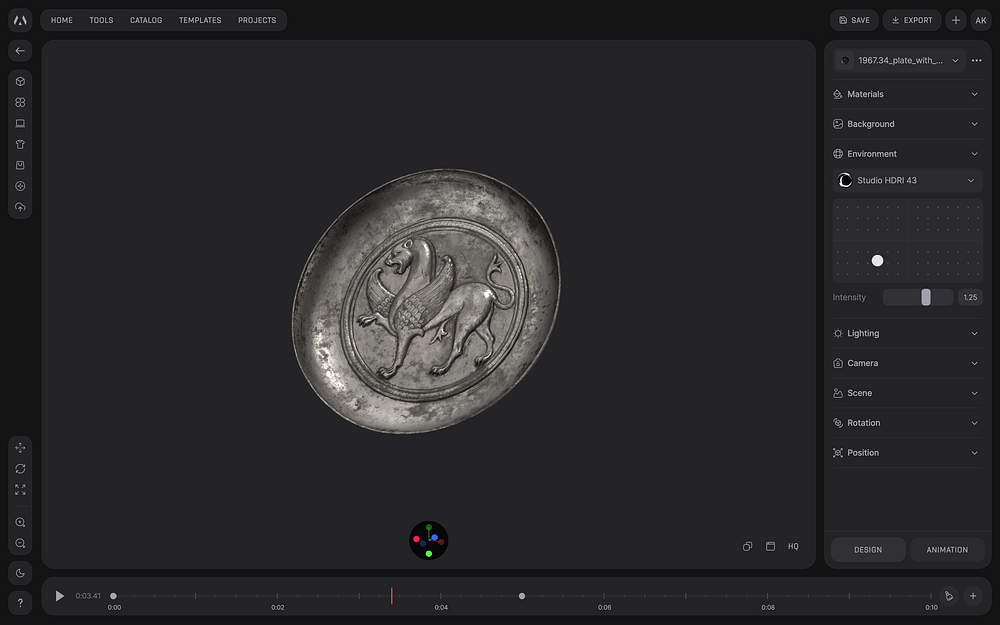
Task: Click the Intensity value field 1.25
Action: [970, 297]
